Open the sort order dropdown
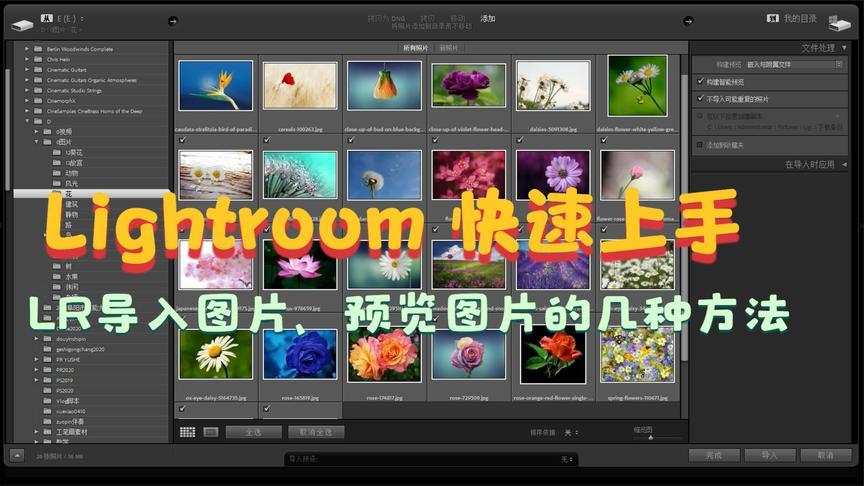The height and width of the screenshot is (486, 864). point(571,433)
